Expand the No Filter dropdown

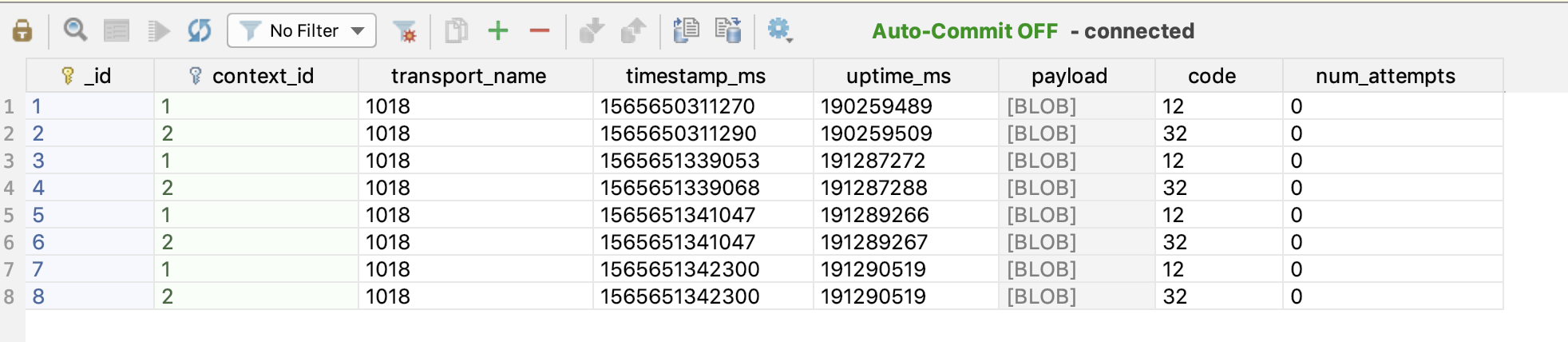click(302, 30)
